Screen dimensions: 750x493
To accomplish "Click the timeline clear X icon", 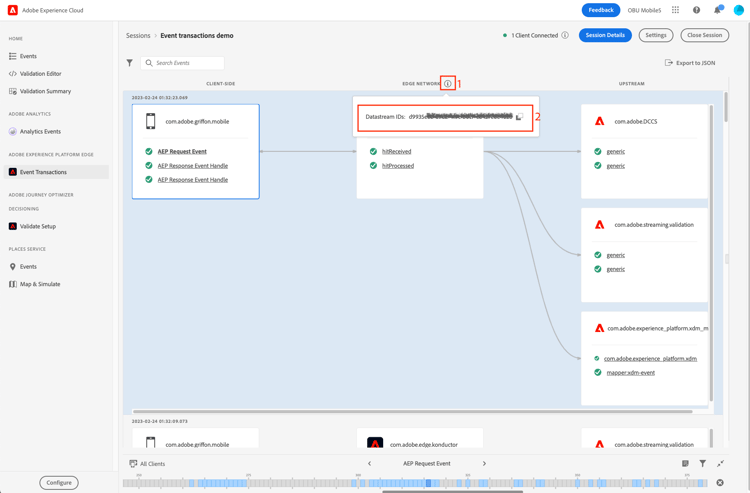I will [x=720, y=483].
